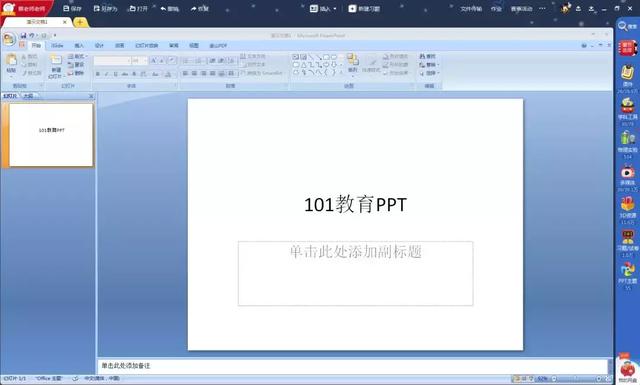Switch to the 设计 ribbon tab
Image resolution: width=640 pixels, height=385 pixels.
coord(99,45)
